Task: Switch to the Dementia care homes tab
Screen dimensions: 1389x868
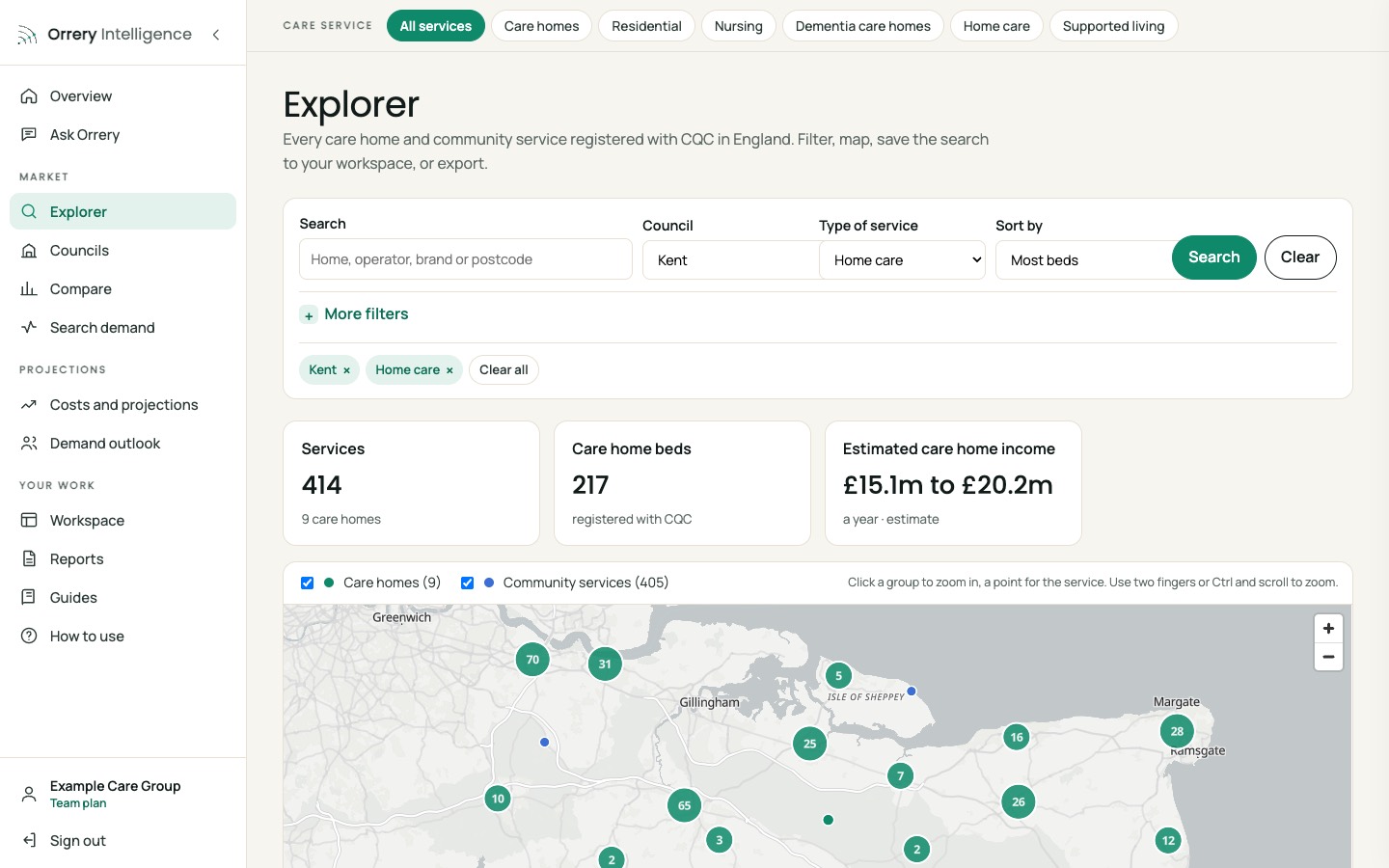Action: point(863,26)
